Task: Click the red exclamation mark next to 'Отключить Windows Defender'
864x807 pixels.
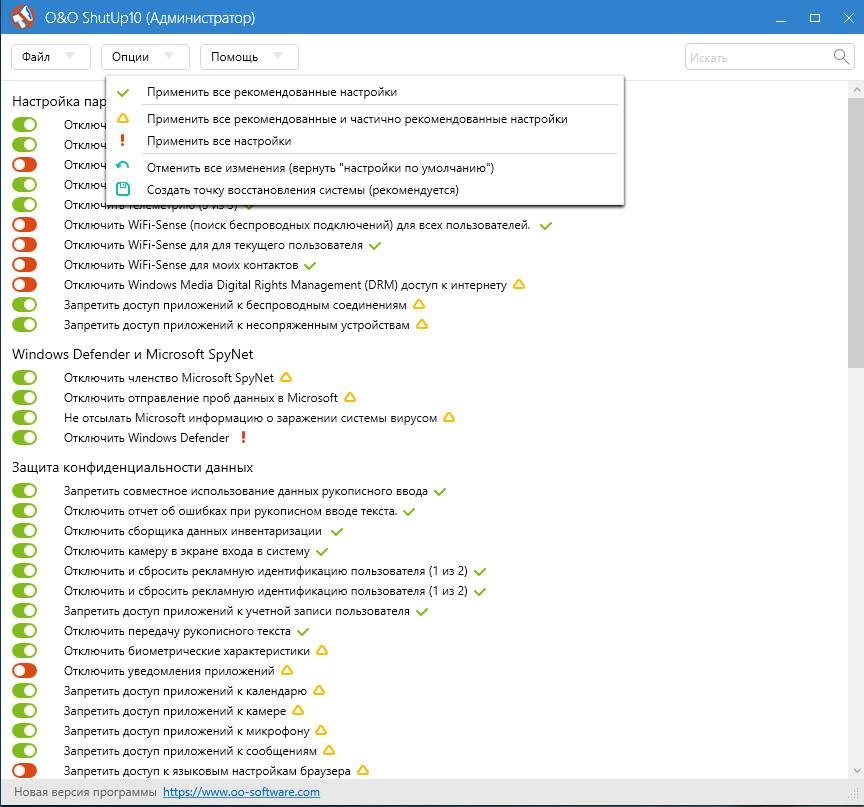Action: click(243, 437)
